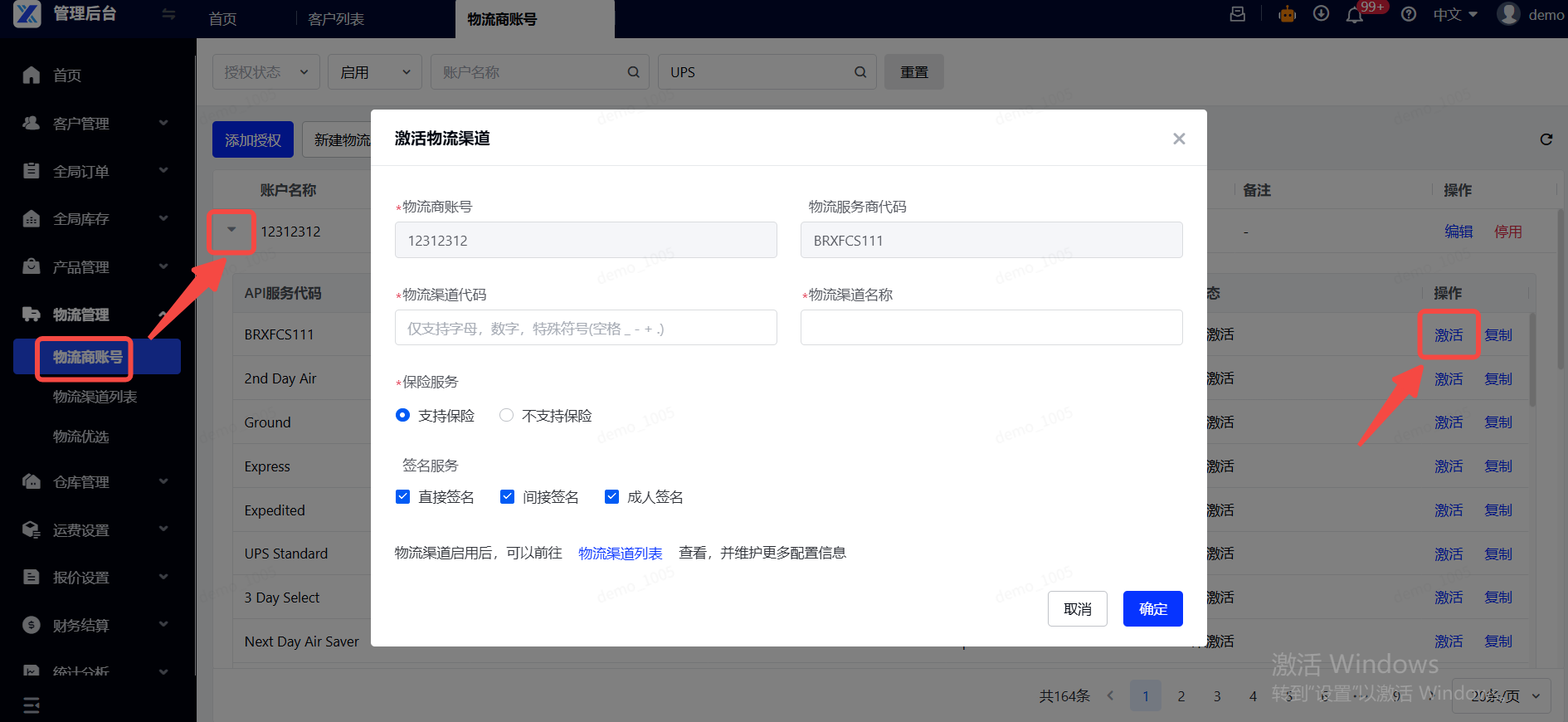The image size is (1568, 722).
Task: Collapse the sidebar menu toggle icon
Action: pos(168,14)
